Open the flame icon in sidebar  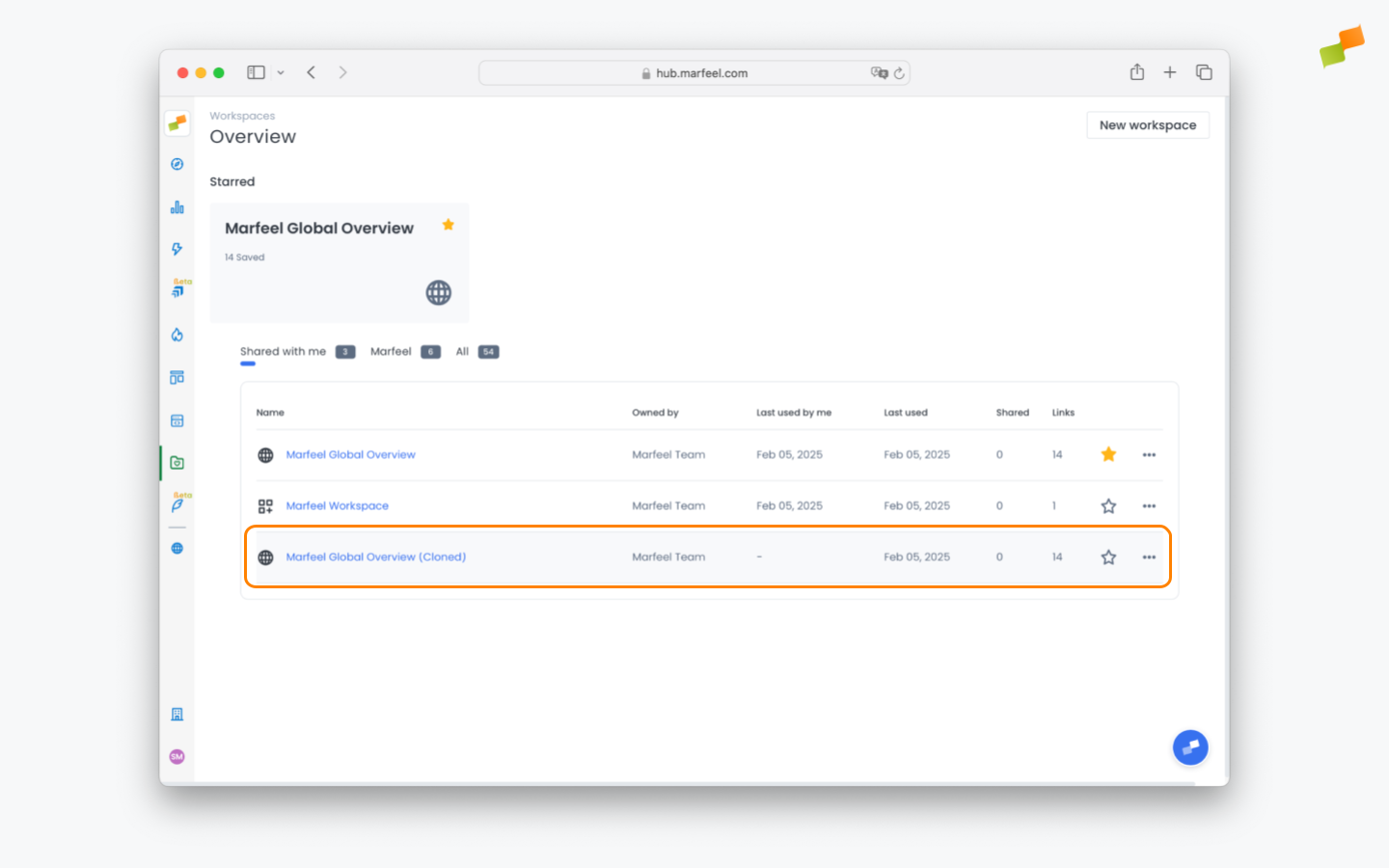coord(177,335)
